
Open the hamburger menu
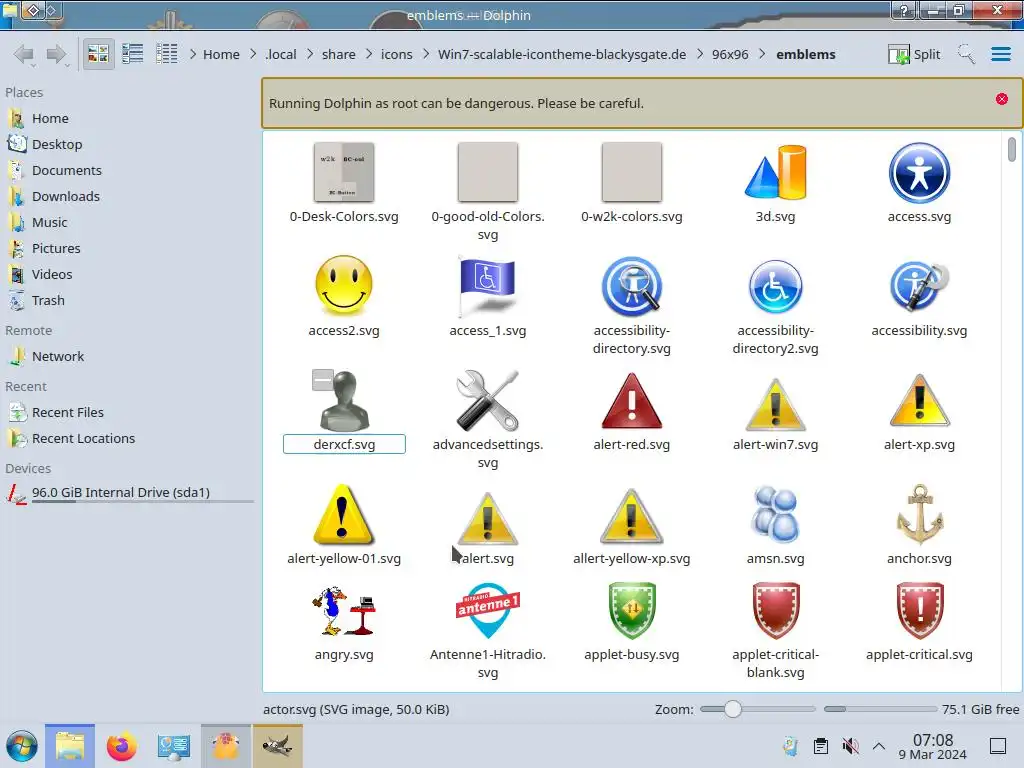tap(1001, 54)
